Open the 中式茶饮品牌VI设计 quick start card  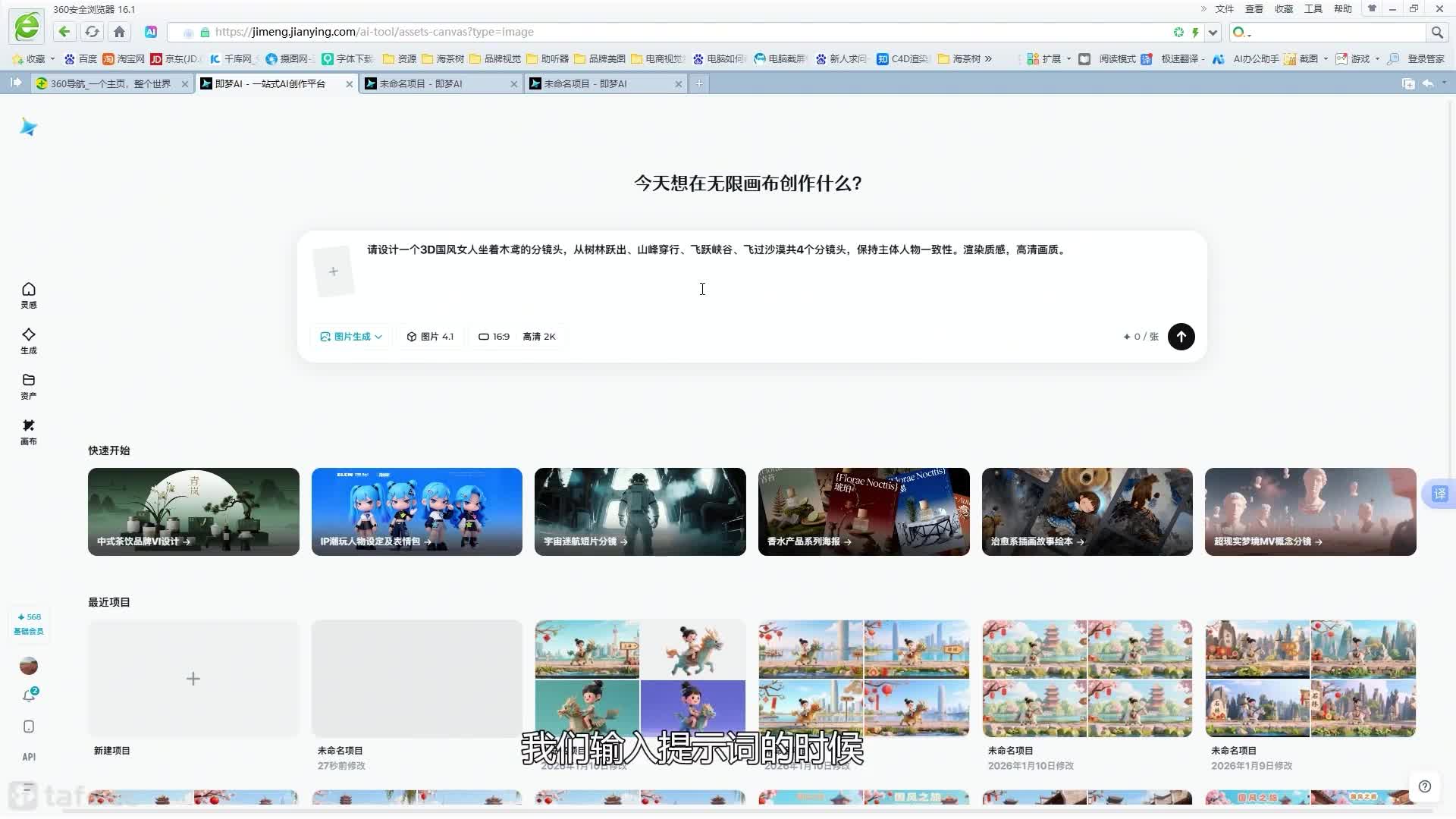[x=193, y=512]
